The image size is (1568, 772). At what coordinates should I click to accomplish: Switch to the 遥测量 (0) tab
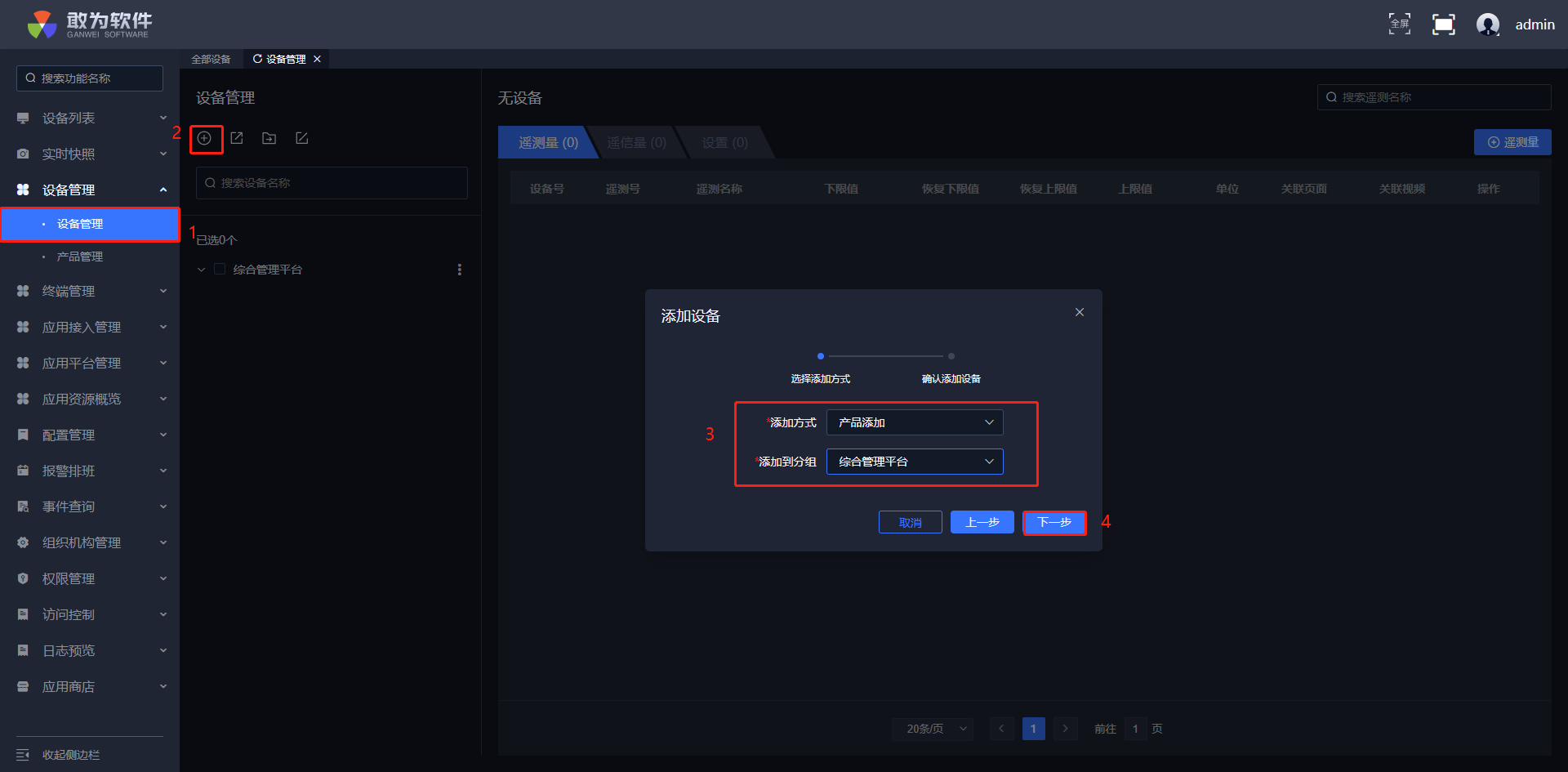[x=548, y=142]
